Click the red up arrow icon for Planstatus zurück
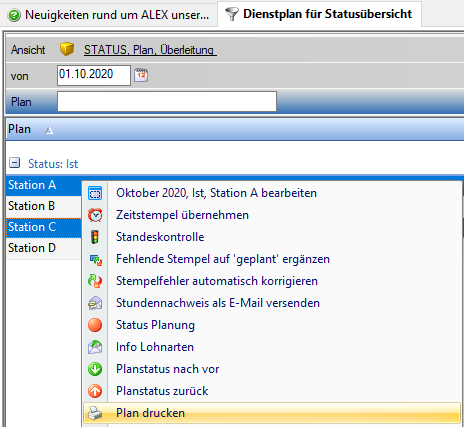The image size is (464, 427). [x=95, y=391]
